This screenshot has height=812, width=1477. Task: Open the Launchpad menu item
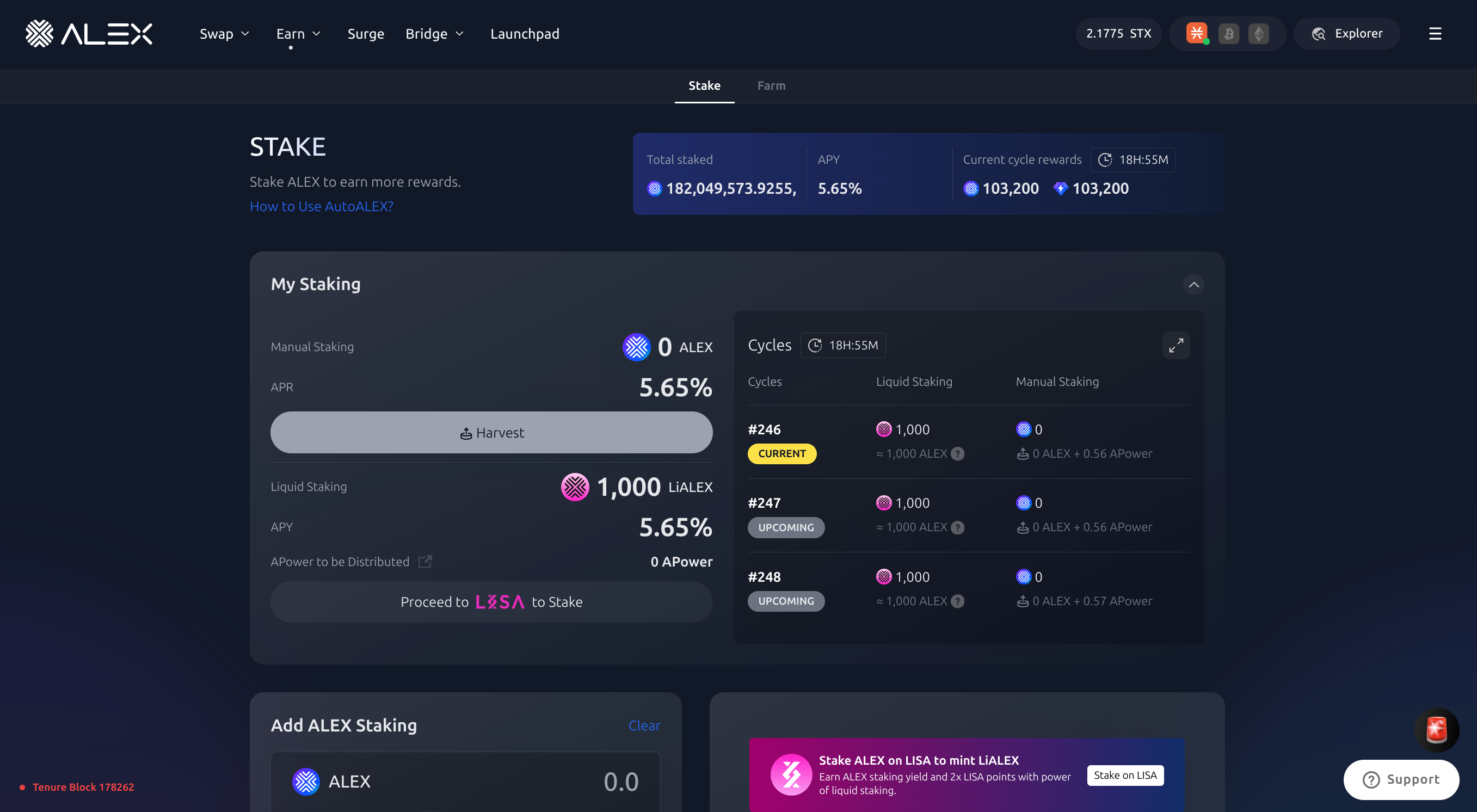click(x=525, y=33)
